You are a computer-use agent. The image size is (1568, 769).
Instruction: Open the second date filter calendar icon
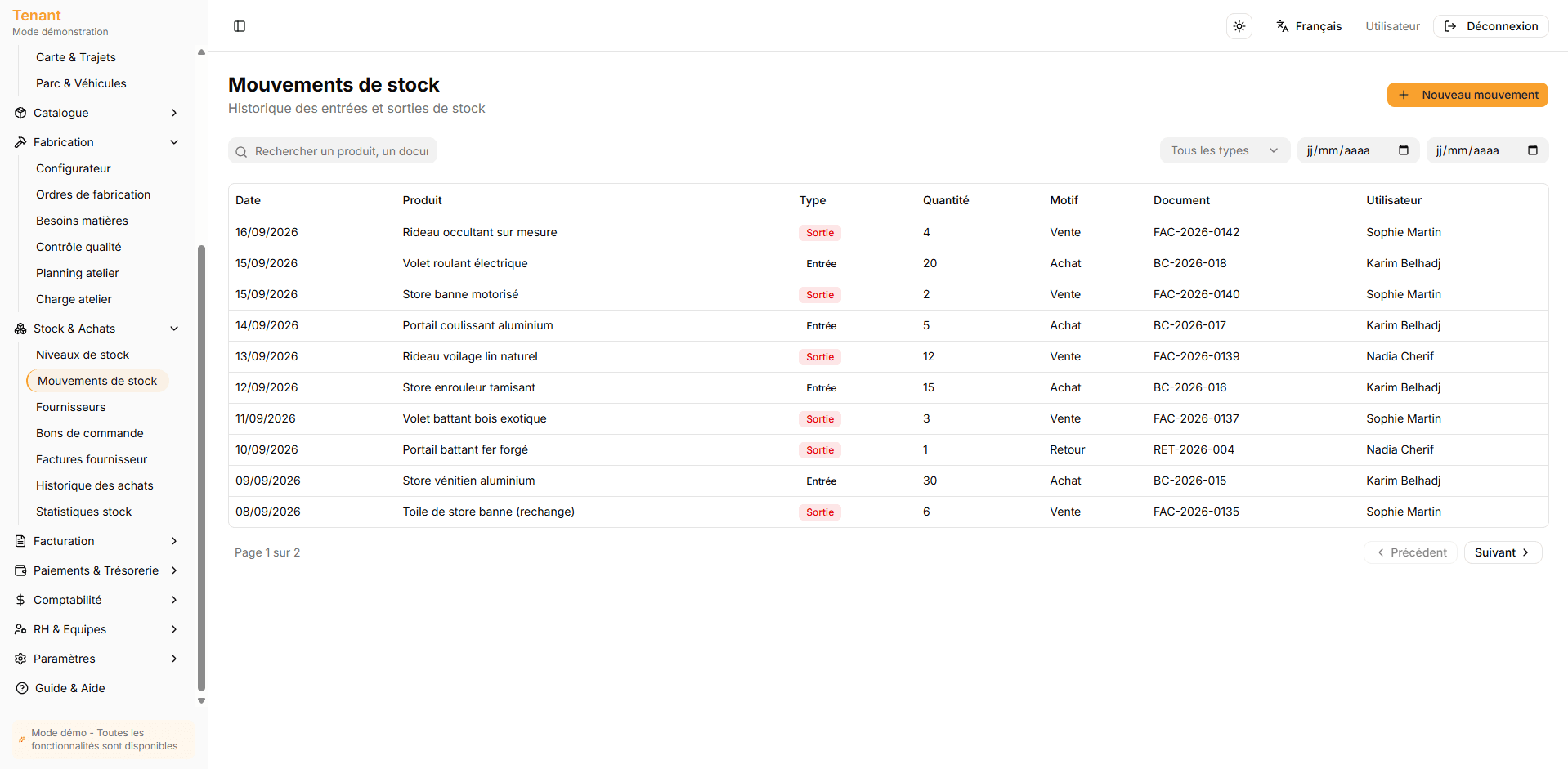pos(1533,150)
